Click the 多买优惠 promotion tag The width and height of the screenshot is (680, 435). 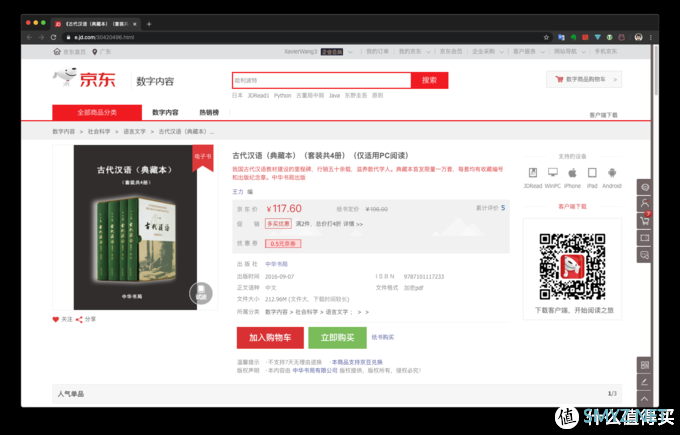(x=278, y=224)
